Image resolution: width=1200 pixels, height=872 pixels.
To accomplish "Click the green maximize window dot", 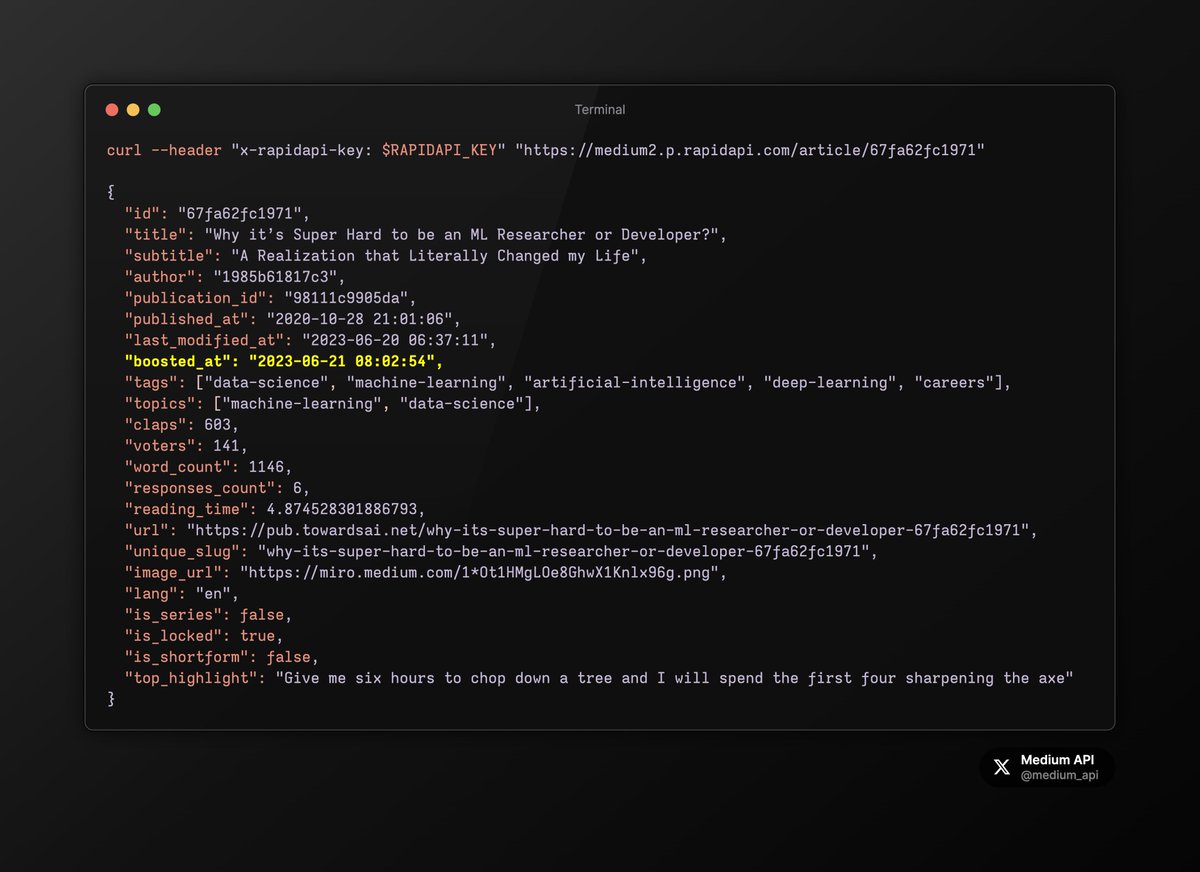I will pyautogui.click(x=154, y=110).
